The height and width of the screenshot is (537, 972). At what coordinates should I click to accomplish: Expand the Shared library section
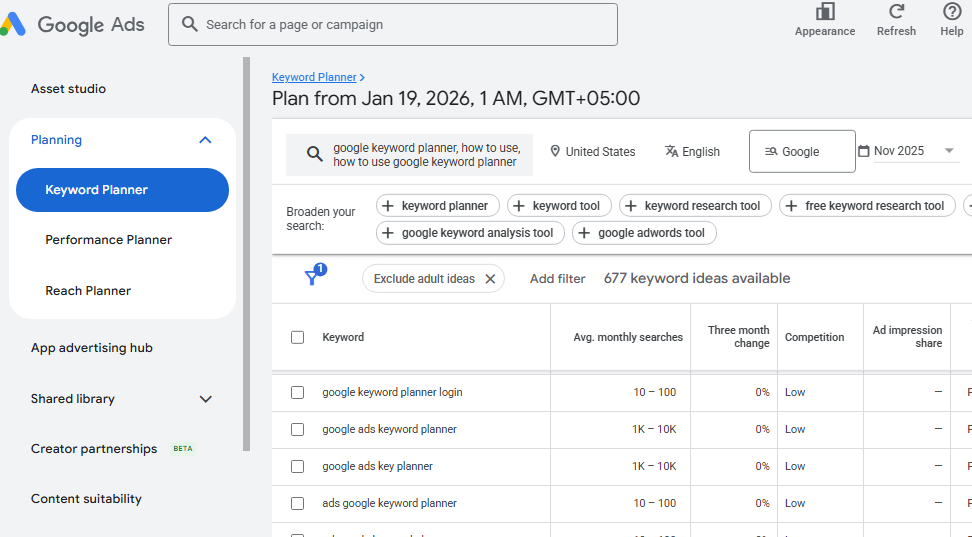(x=205, y=399)
